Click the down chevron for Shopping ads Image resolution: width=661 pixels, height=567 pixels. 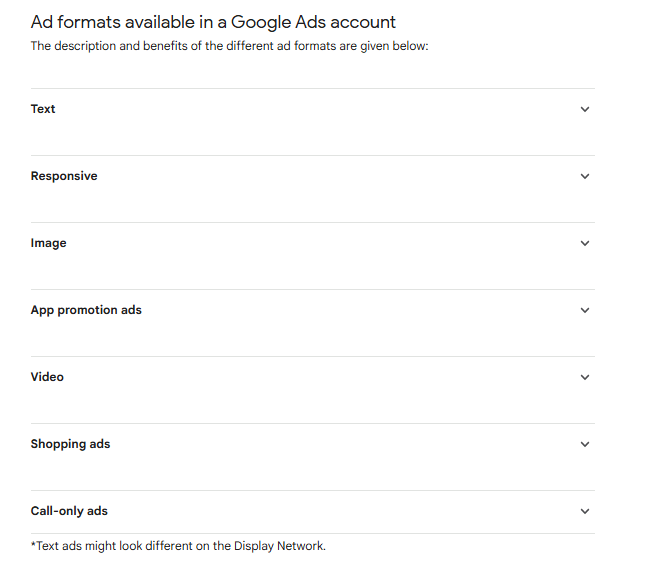585,444
